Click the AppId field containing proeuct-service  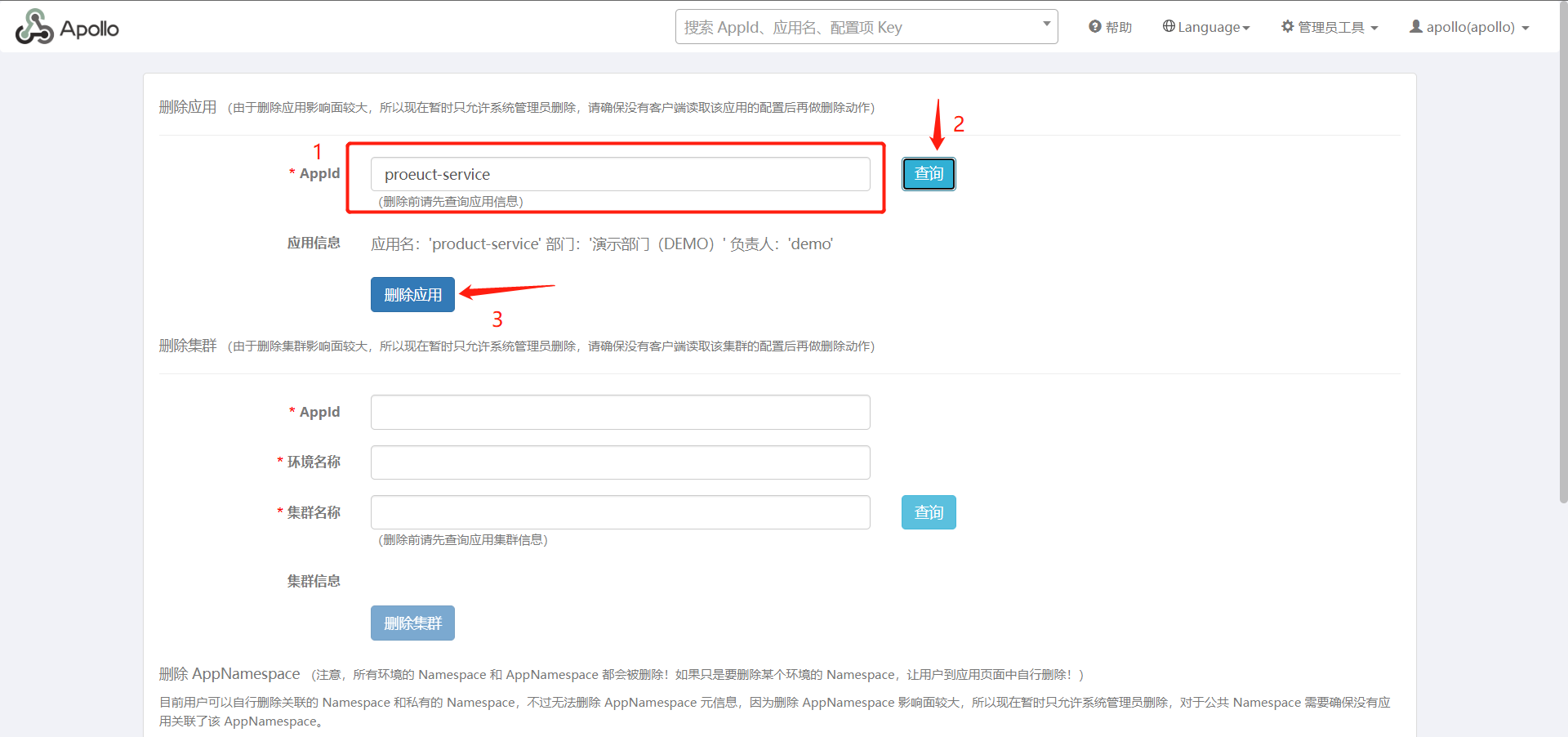pyautogui.click(x=620, y=174)
